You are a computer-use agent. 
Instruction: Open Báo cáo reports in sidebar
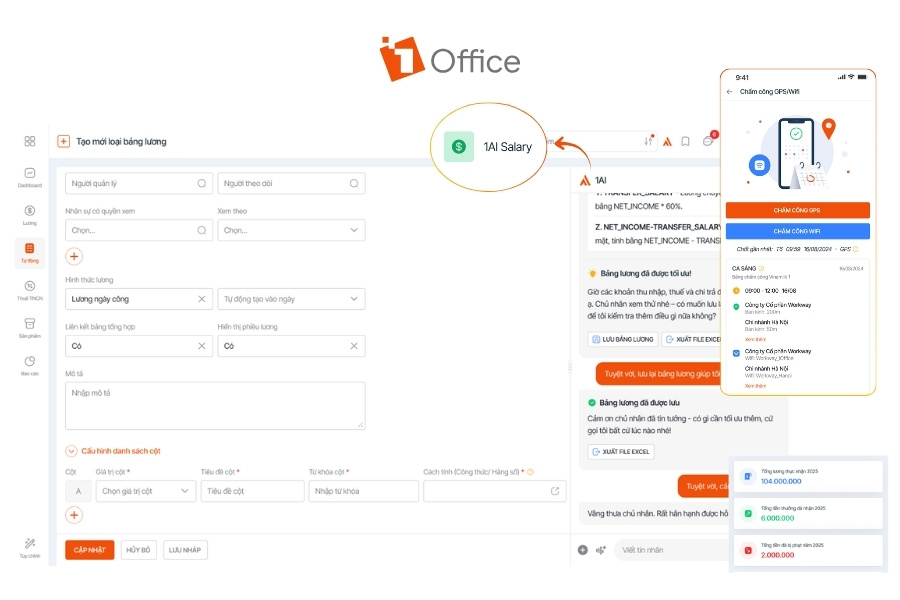coord(30,366)
